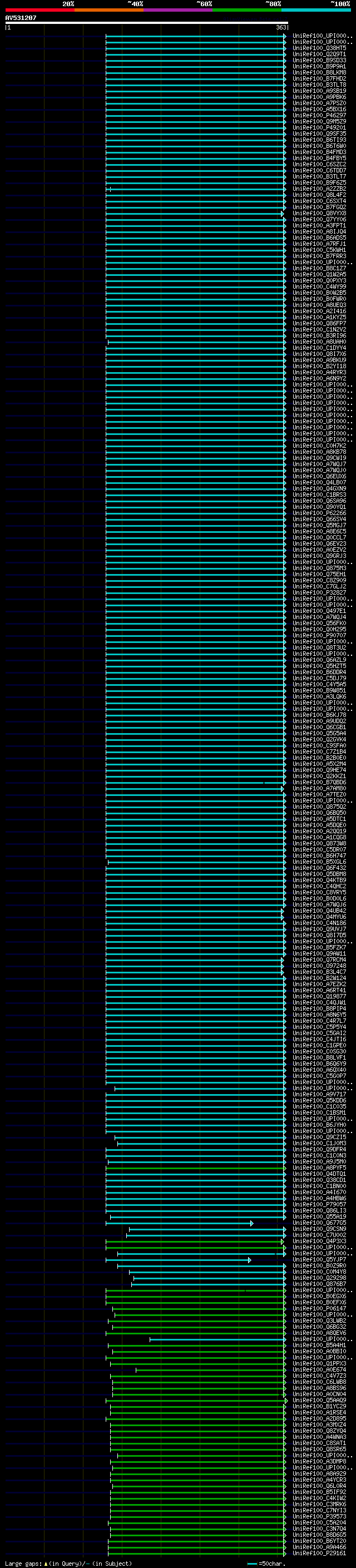The image size is (356, 1568).
Task: Select the UniRef100_P39573 label
Action: (x=319, y=1517)
